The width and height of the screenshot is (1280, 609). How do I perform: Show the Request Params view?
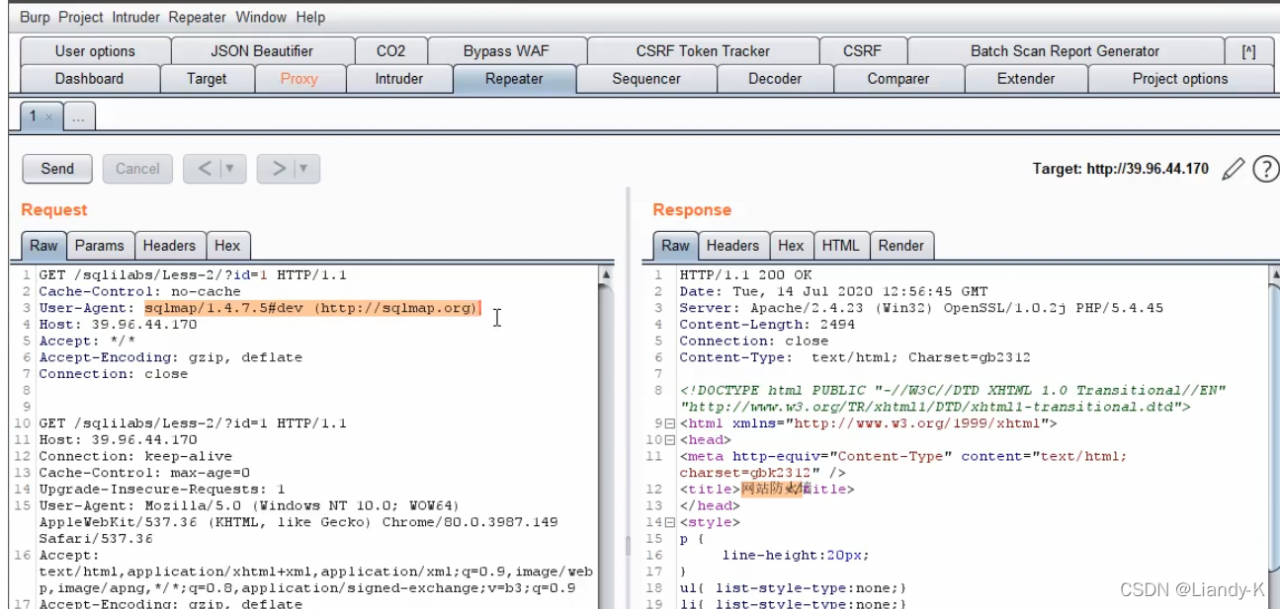click(100, 245)
